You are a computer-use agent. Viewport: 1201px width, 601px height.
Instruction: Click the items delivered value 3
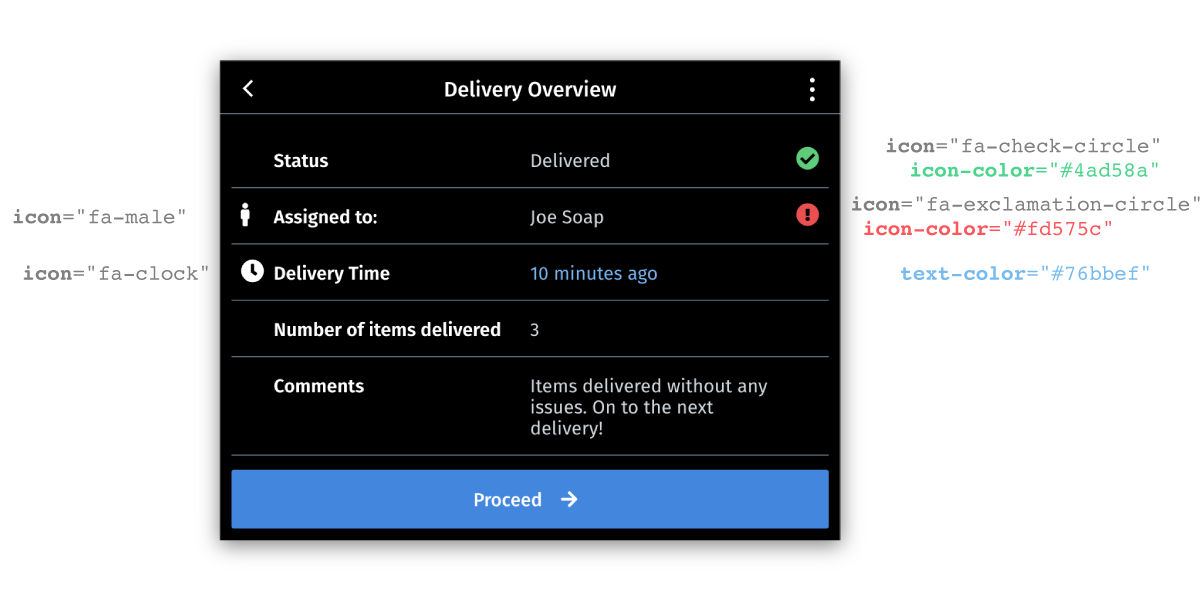[x=535, y=329]
